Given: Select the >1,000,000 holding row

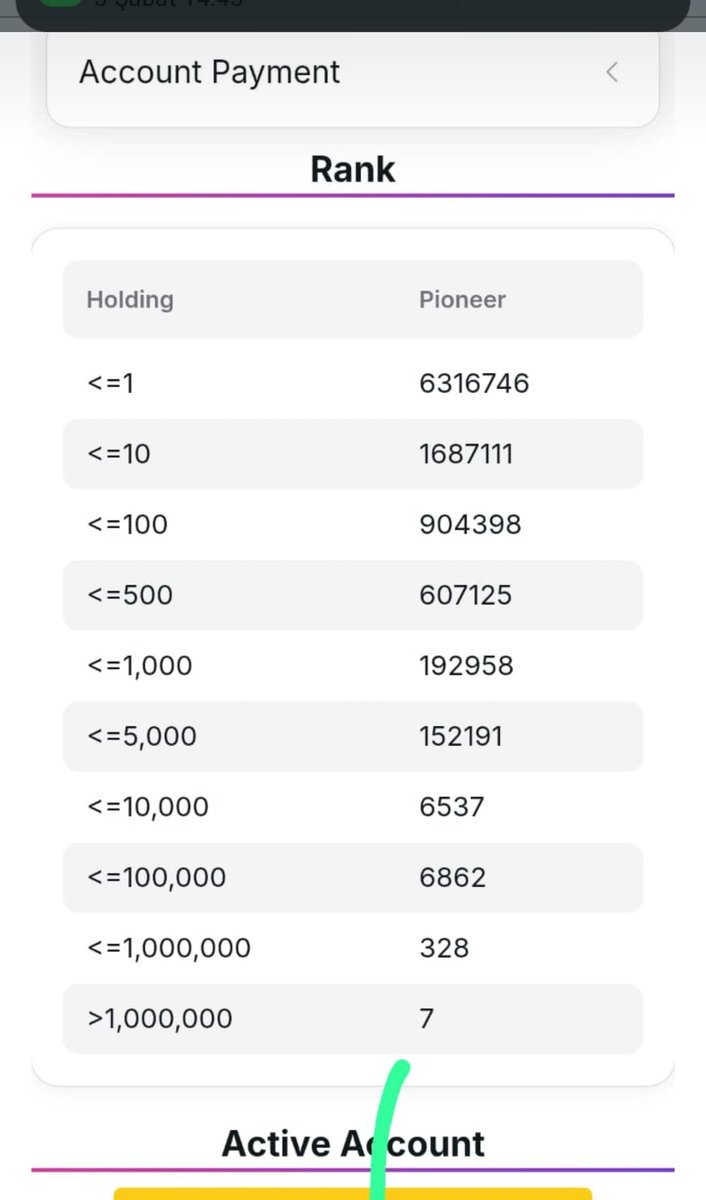Looking at the screenshot, I should (353, 1018).
